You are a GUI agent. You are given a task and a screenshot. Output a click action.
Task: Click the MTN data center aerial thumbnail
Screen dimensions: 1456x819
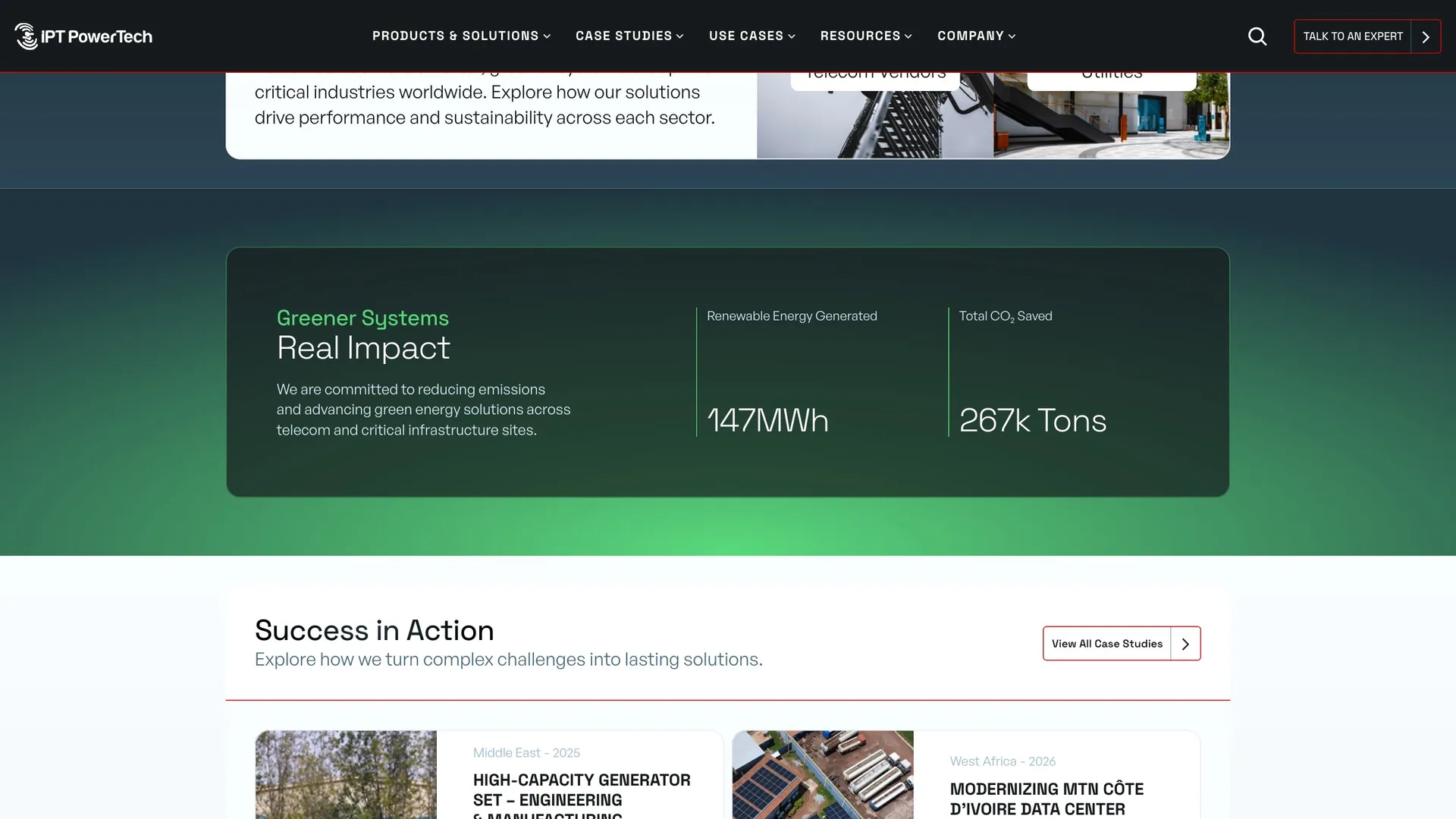coord(823,775)
